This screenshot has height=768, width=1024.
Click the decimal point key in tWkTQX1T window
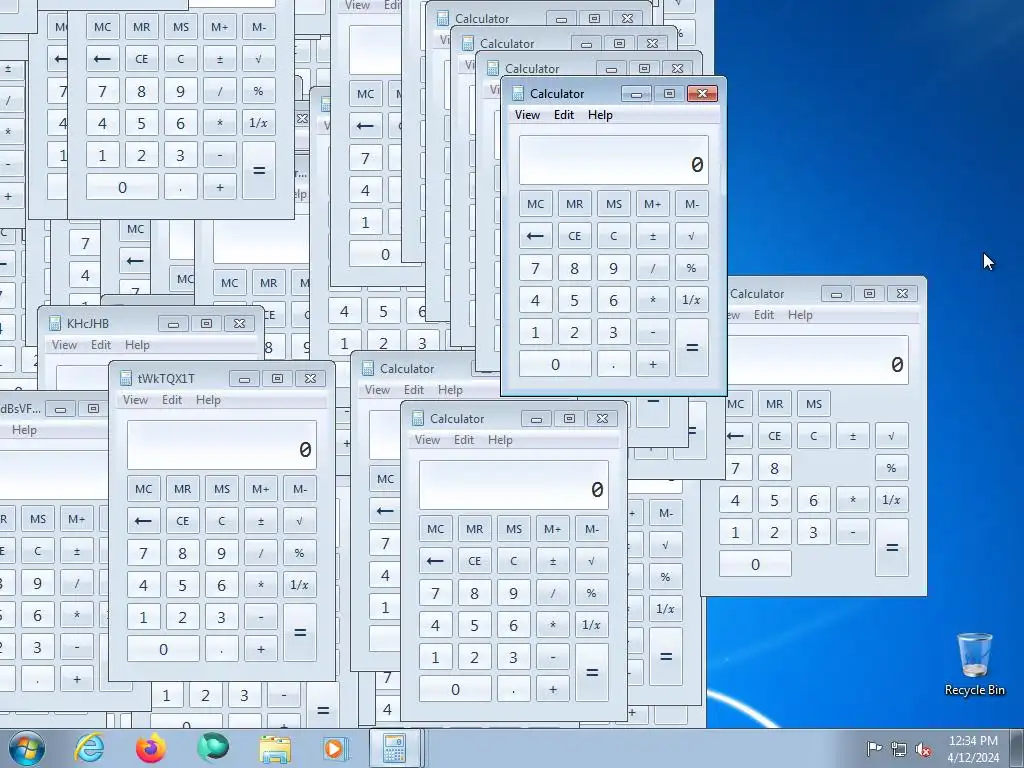(221, 648)
